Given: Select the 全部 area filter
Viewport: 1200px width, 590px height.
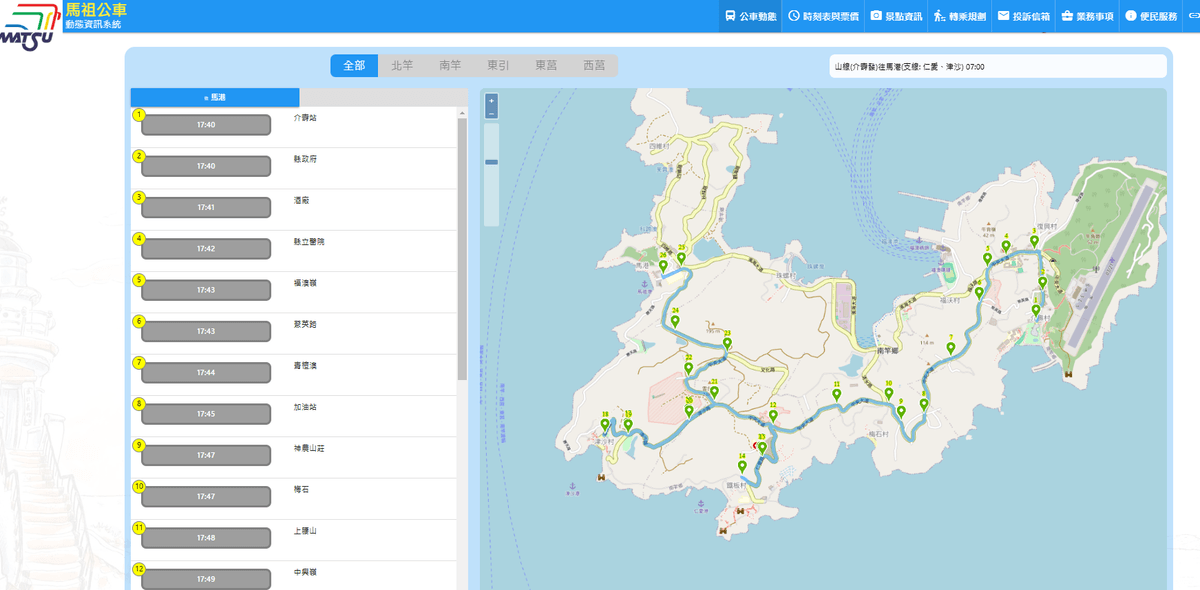Looking at the screenshot, I should tap(354, 65).
